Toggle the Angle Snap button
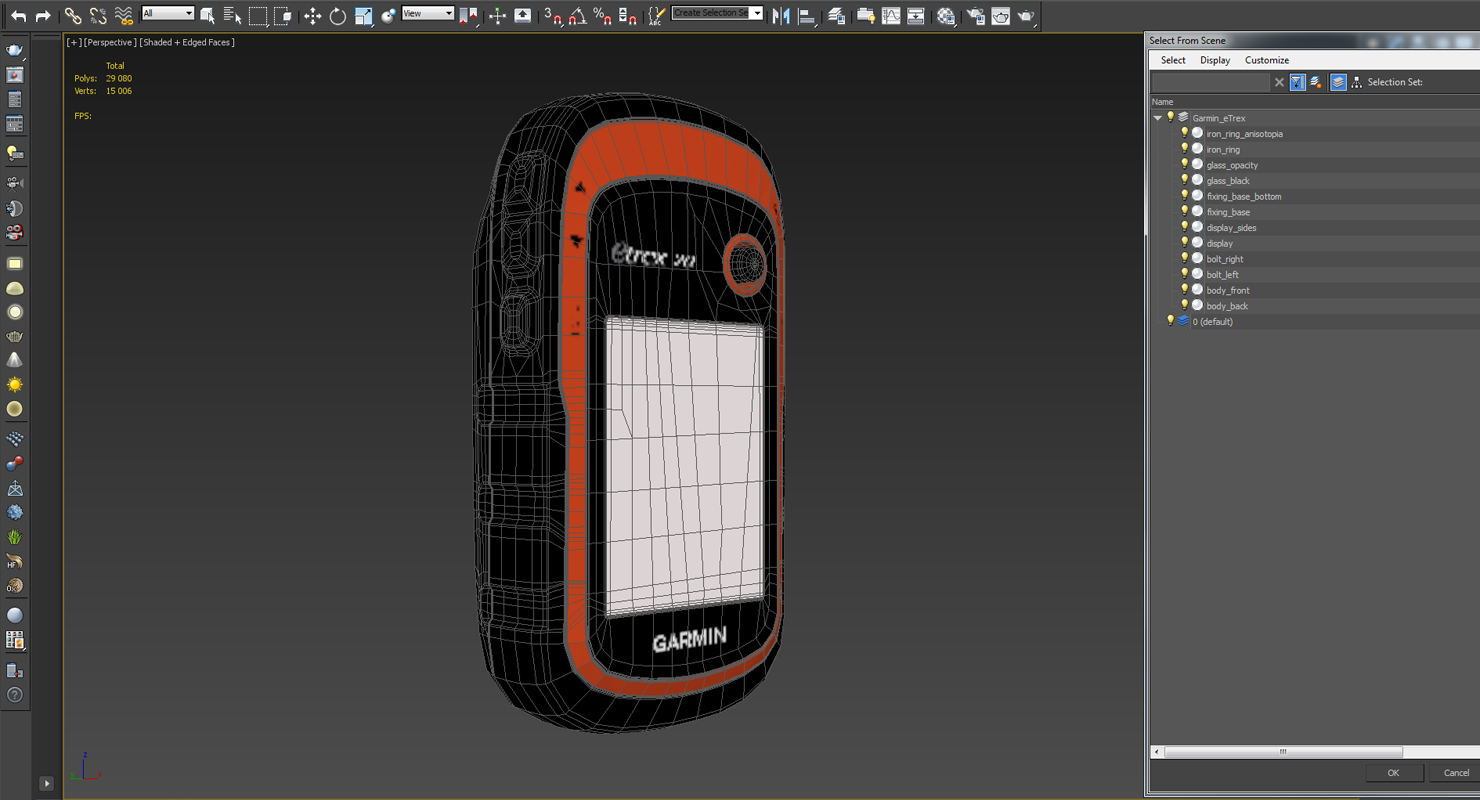The image size is (1480, 800). [x=577, y=16]
